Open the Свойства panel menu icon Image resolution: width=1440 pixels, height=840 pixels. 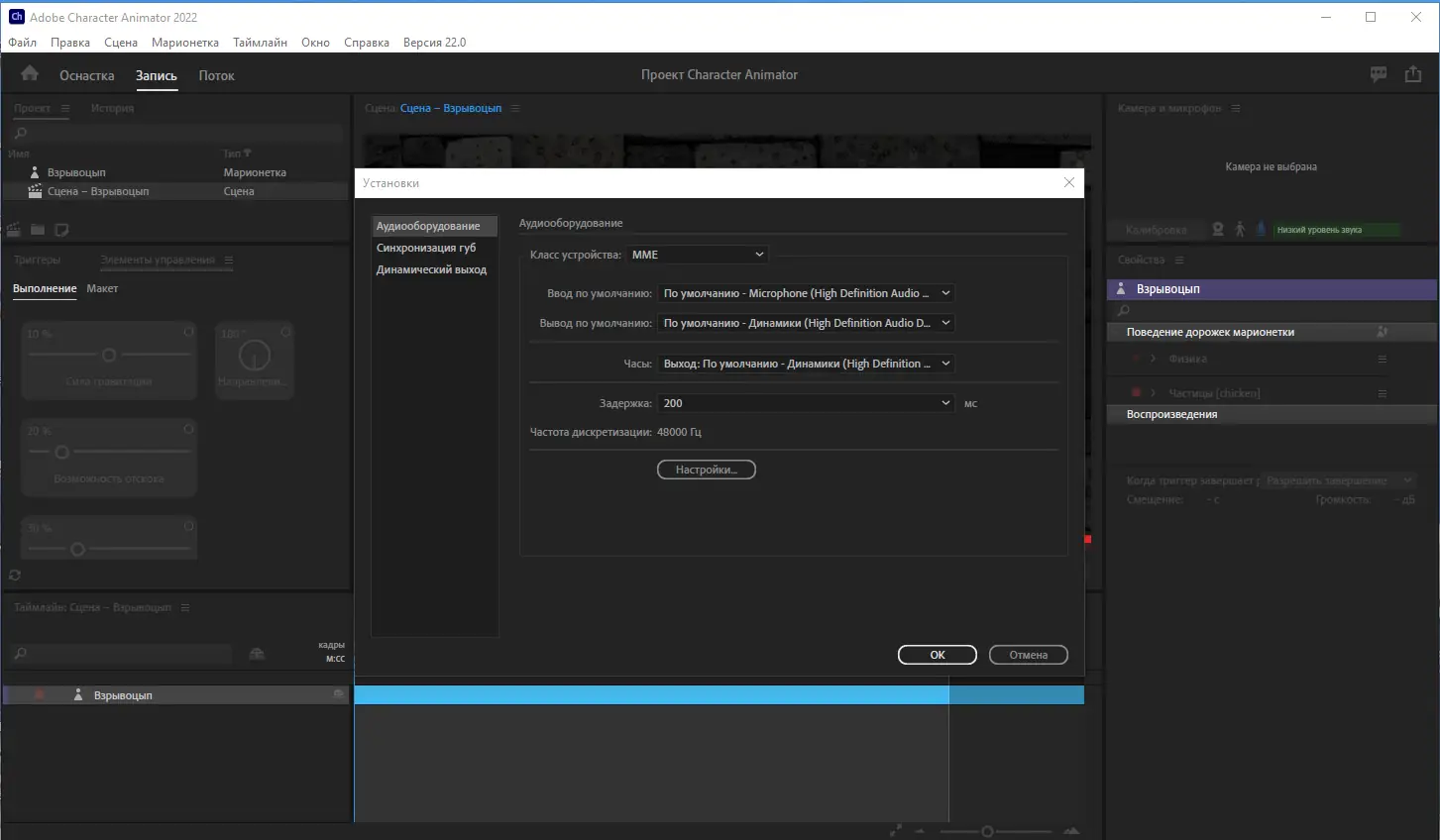(x=1179, y=260)
